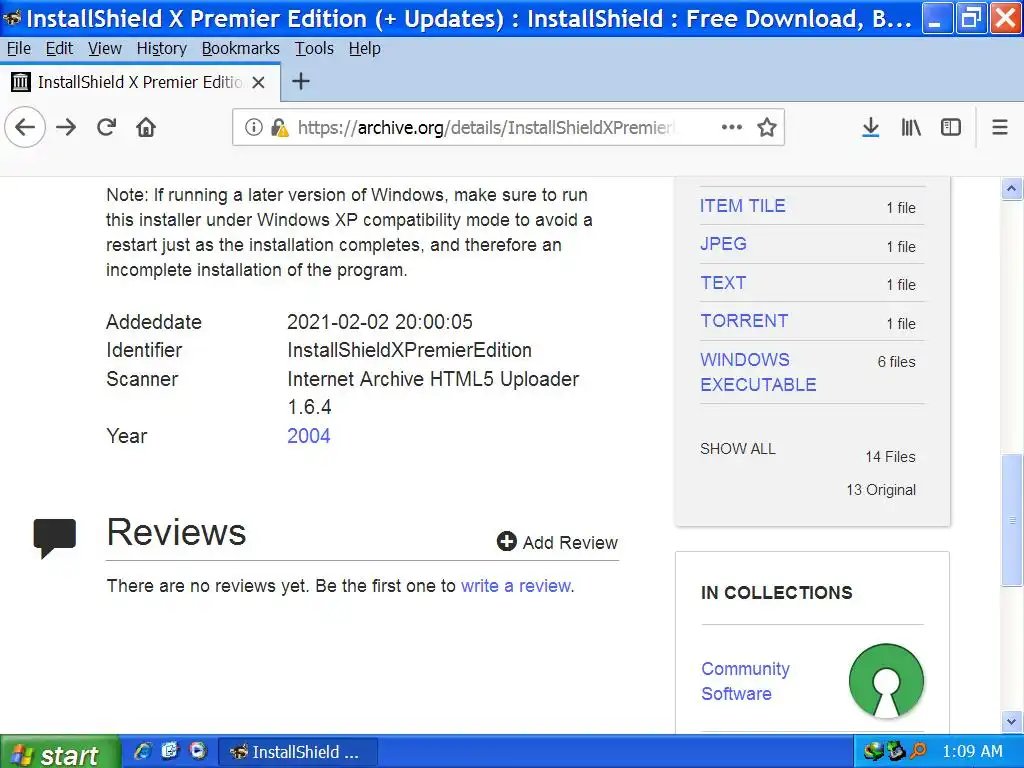This screenshot has height=768, width=1024.
Task: Open page actions three-dot menu
Action: [x=731, y=127]
